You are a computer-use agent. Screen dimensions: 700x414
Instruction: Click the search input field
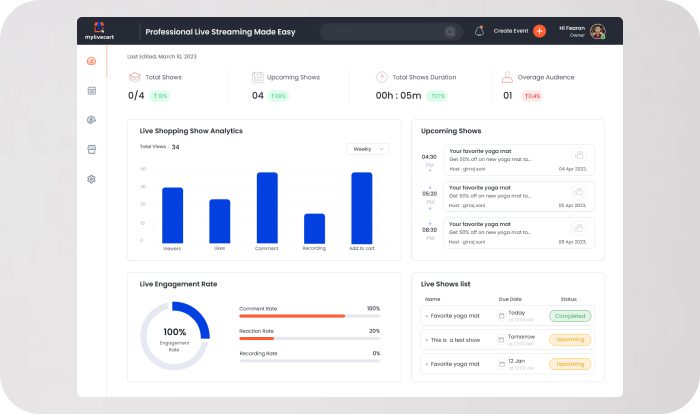click(385, 31)
